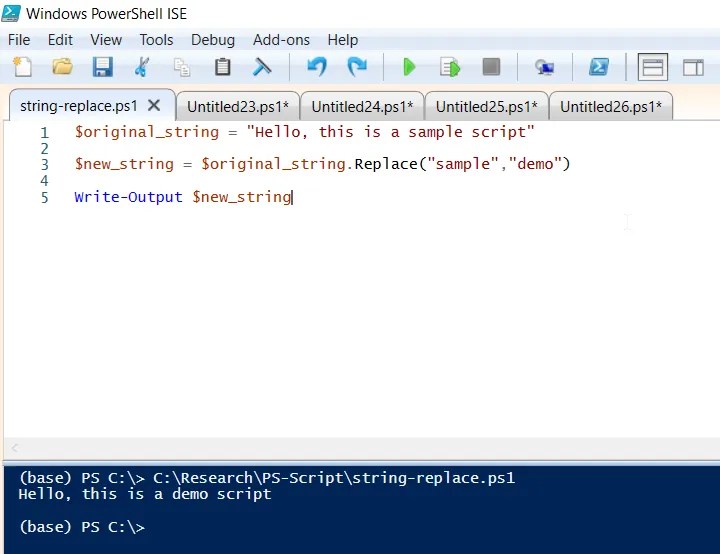The height and width of the screenshot is (554, 720).
Task: Open a script with the folder icon
Action: (x=62, y=67)
